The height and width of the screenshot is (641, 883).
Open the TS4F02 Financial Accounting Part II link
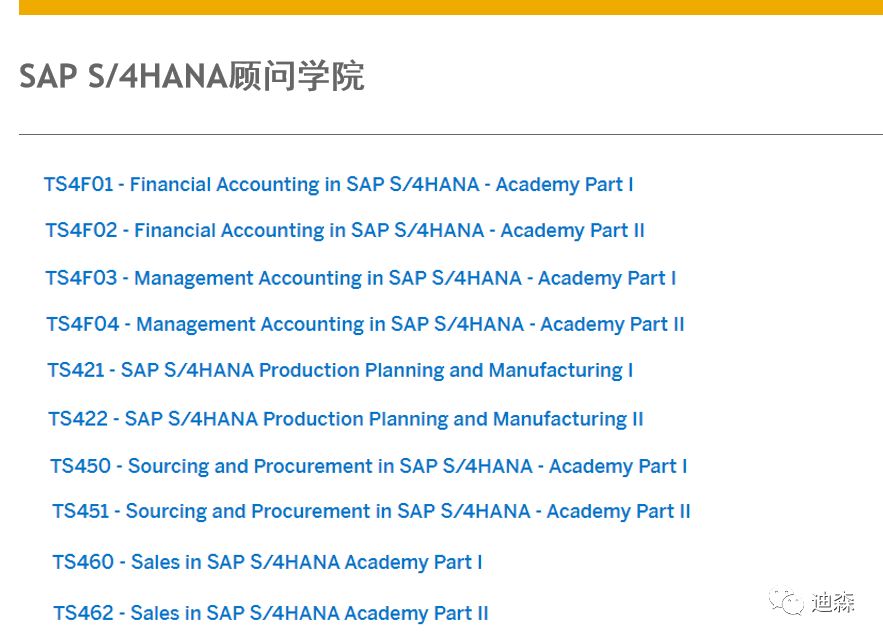(x=345, y=231)
